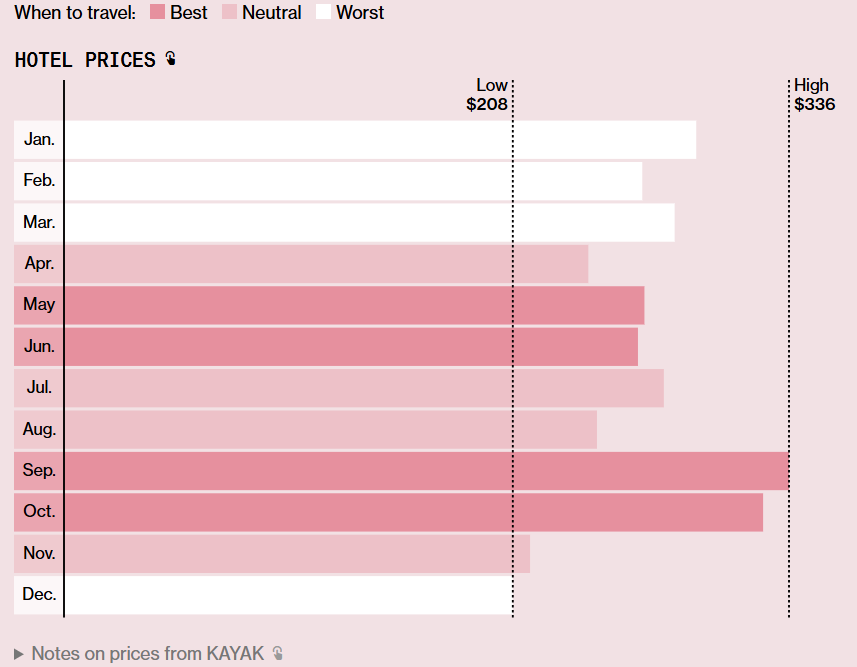Click the Best legend color swatch
Image resolution: width=857 pixels, height=667 pixels.
pos(157,13)
